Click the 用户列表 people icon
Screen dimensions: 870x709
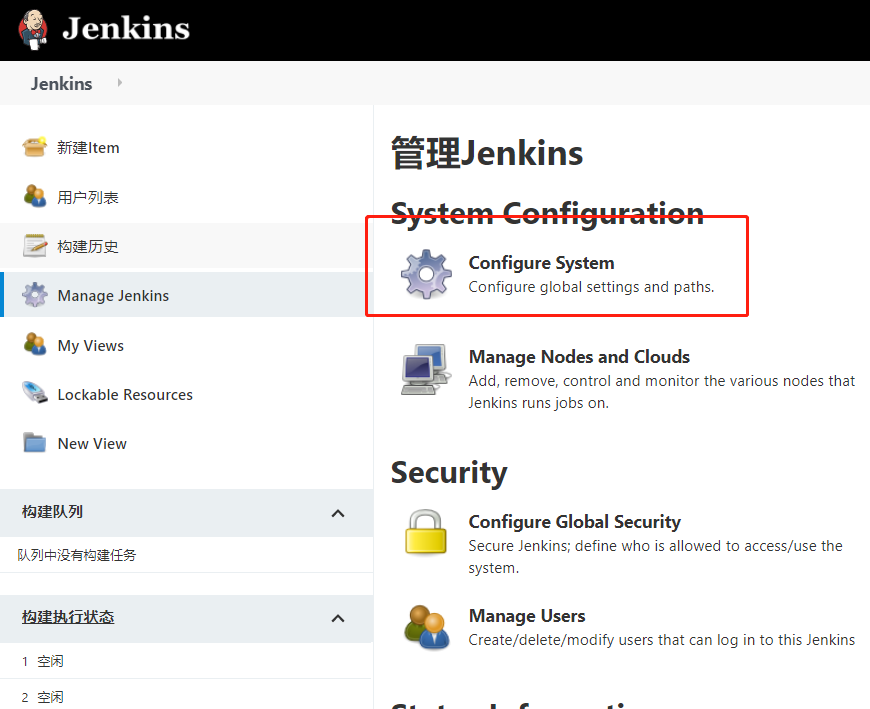(x=35, y=196)
